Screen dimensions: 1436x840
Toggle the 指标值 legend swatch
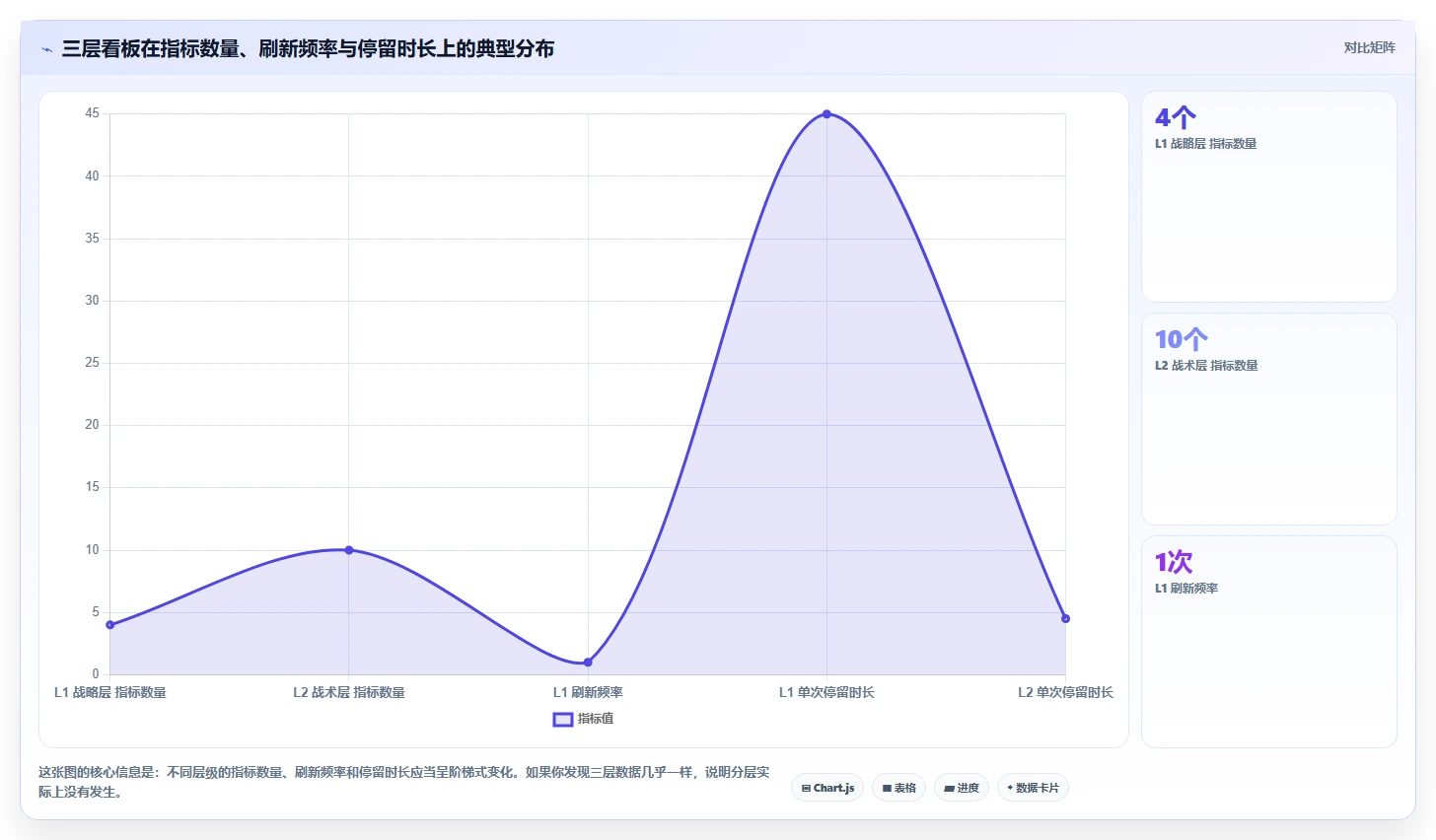[x=563, y=719]
